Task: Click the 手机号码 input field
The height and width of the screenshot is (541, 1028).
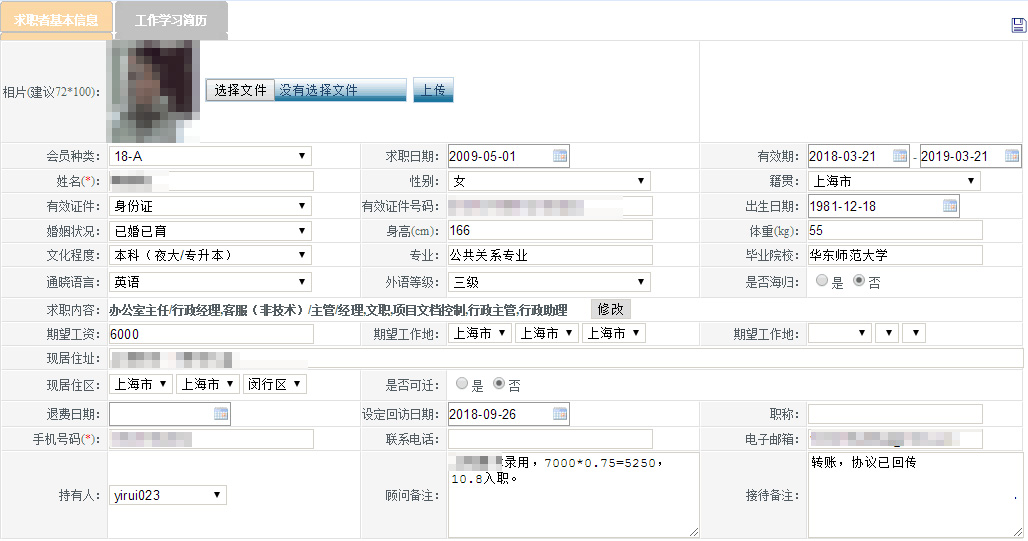Action: (211, 439)
